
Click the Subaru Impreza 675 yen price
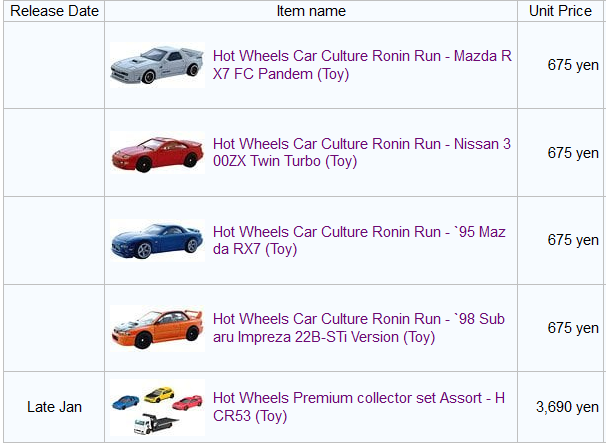pyautogui.click(x=573, y=328)
